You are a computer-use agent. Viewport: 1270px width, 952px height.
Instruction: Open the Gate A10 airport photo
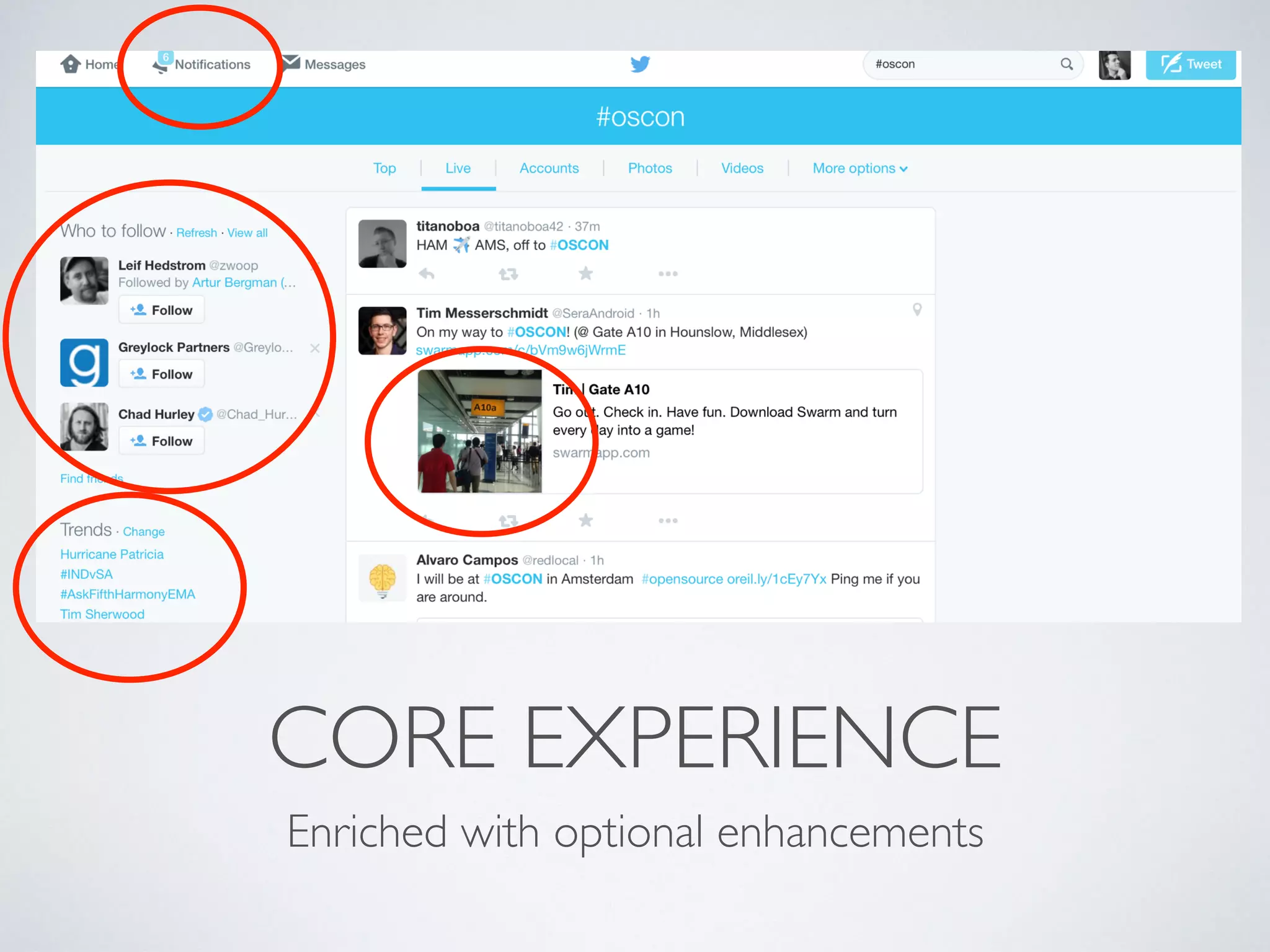480,431
